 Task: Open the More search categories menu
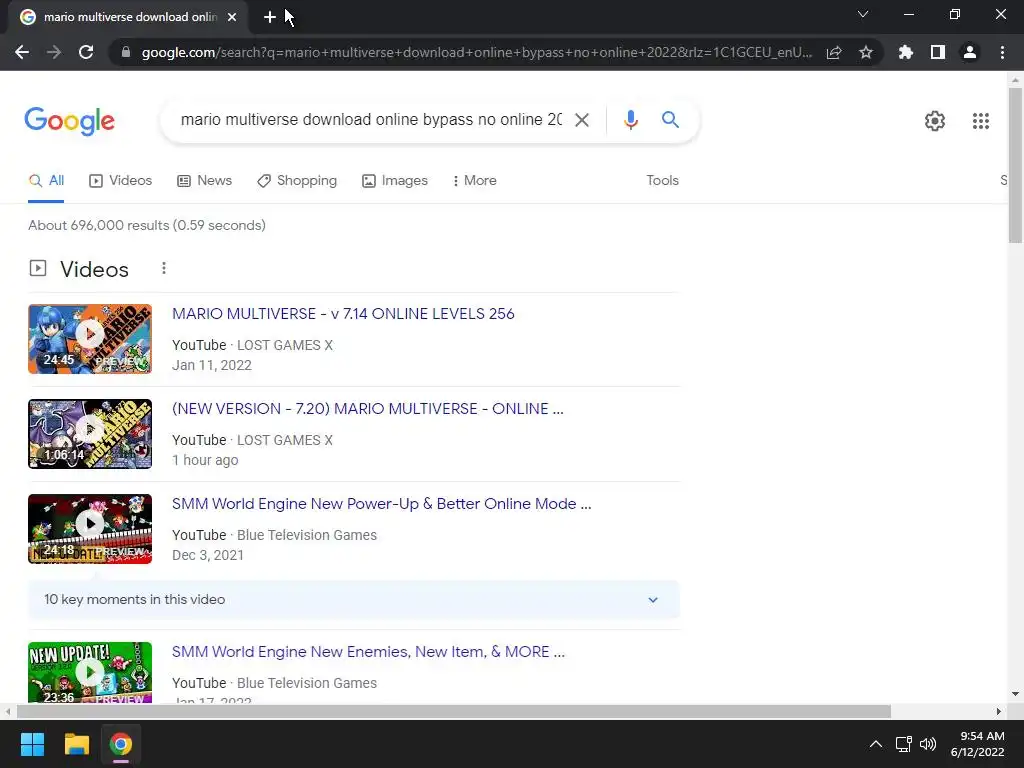474,181
